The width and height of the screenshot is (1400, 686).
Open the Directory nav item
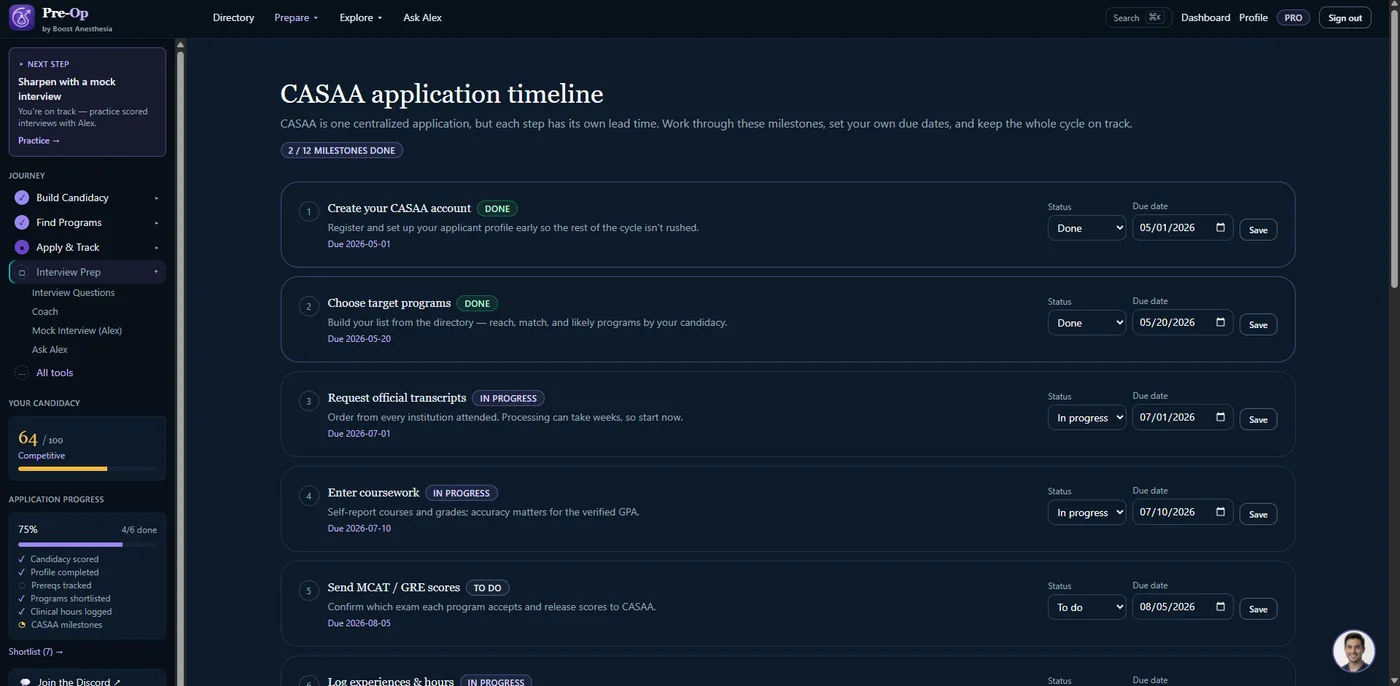pyautogui.click(x=233, y=18)
